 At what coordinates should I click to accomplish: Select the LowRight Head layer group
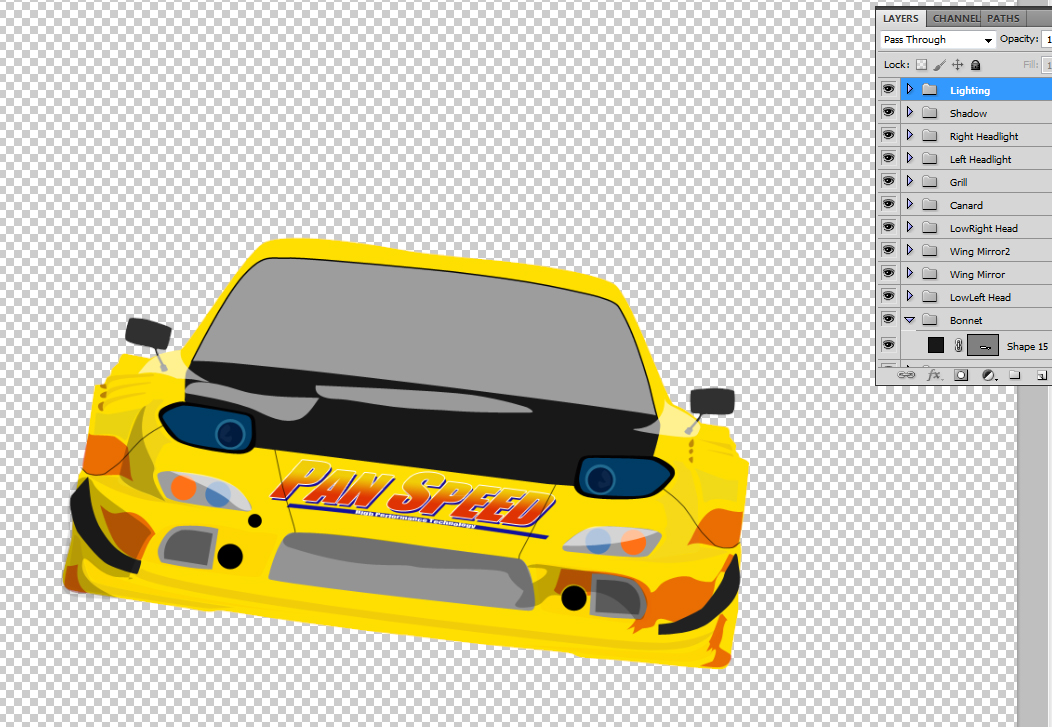[976, 228]
